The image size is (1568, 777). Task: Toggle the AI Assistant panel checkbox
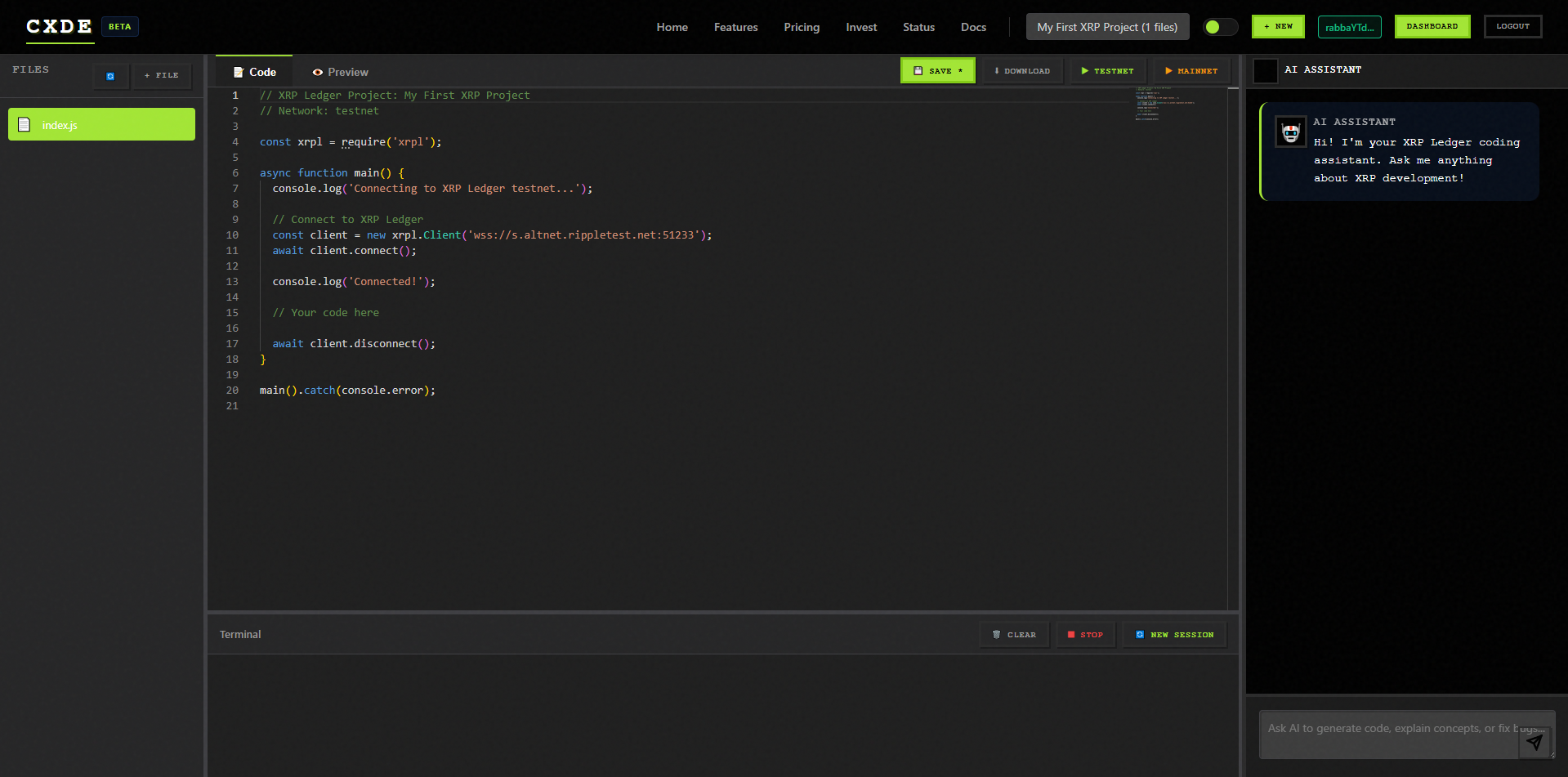tap(1266, 70)
